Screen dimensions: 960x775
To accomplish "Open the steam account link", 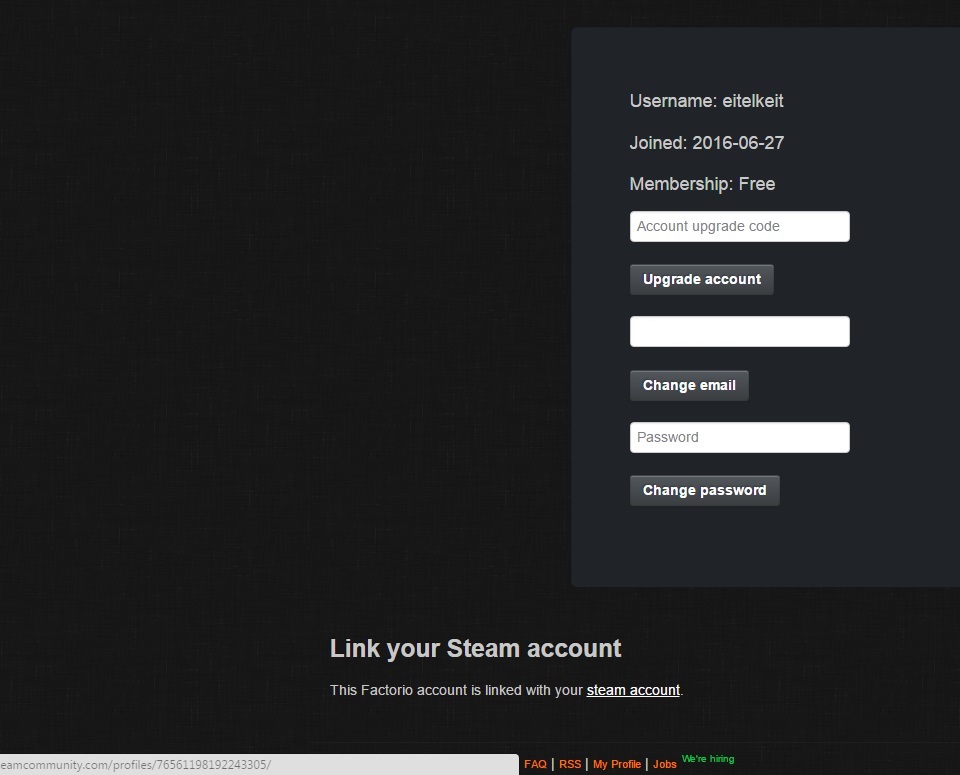I will [x=633, y=691].
